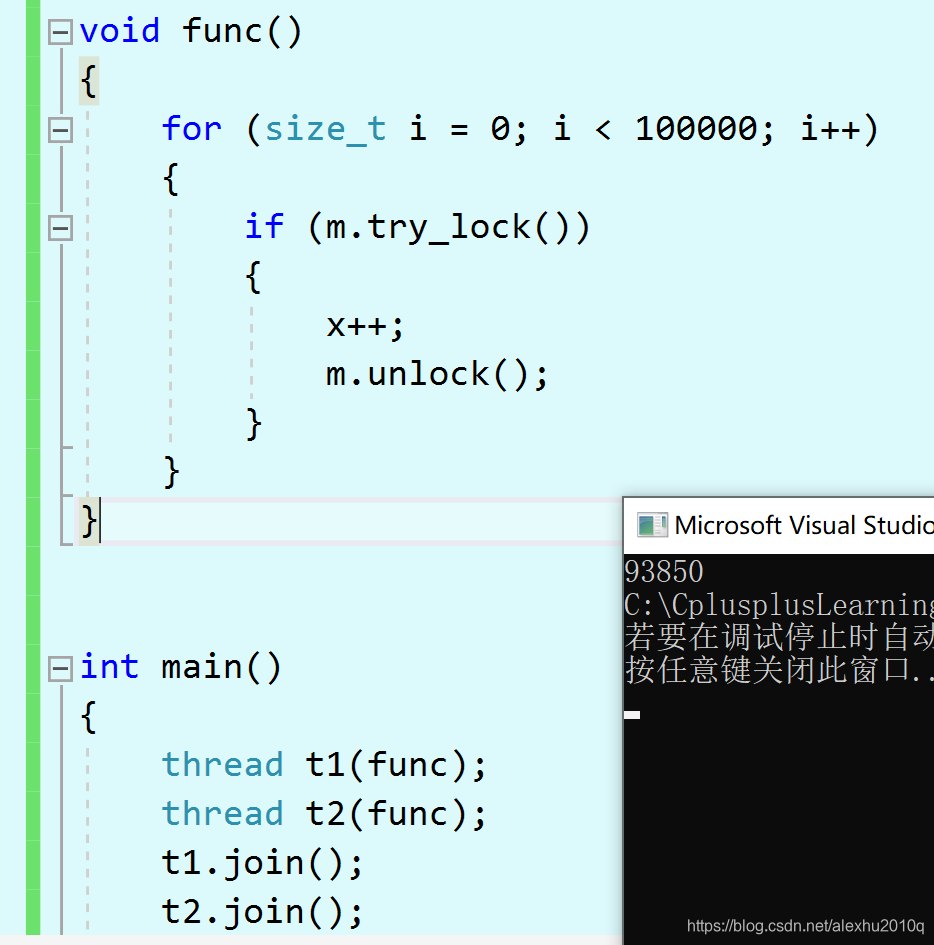Click the 'for' keyword in the code
Screen dimensions: 934x945
point(192,129)
